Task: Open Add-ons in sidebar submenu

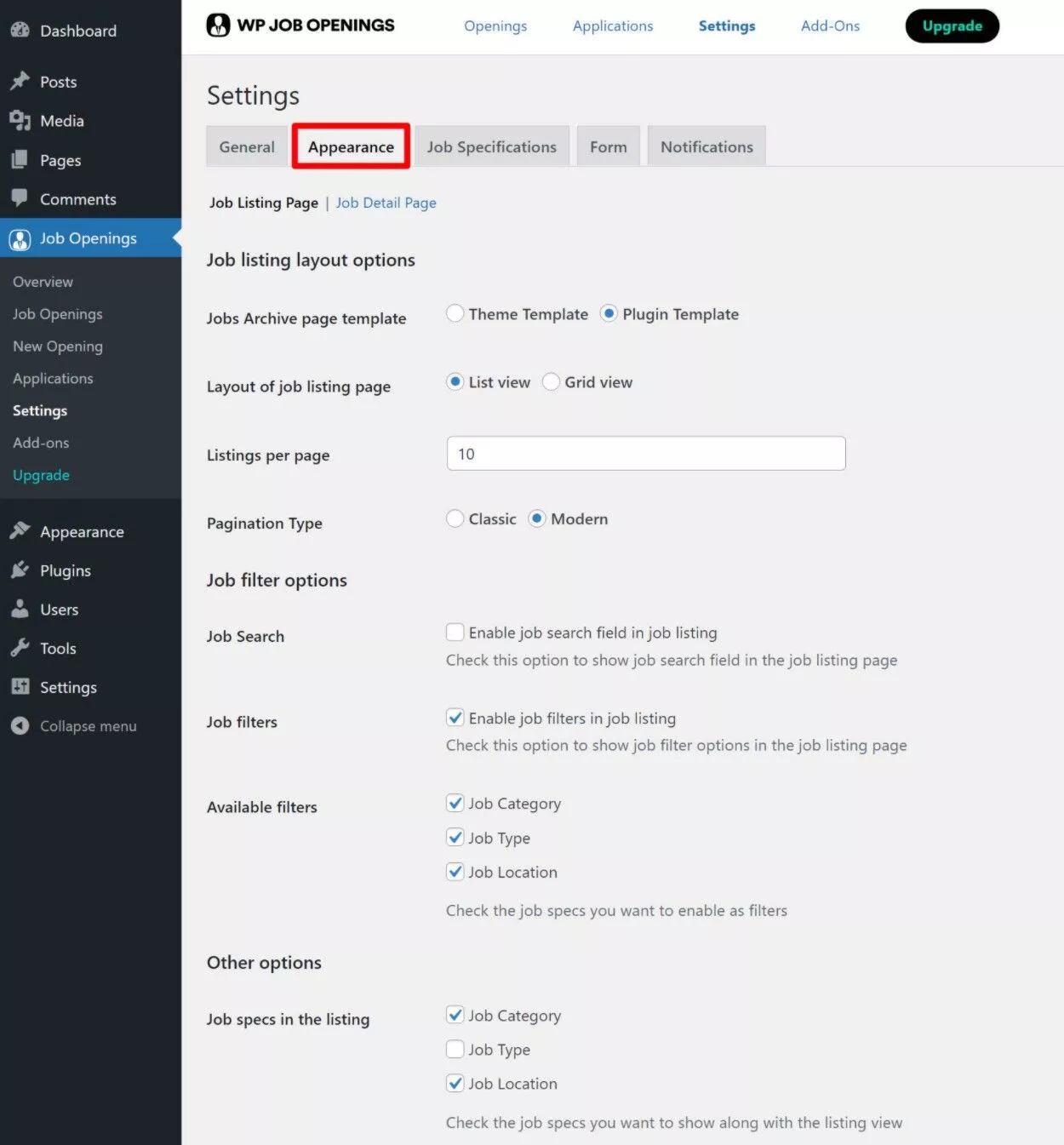Action: 41,443
